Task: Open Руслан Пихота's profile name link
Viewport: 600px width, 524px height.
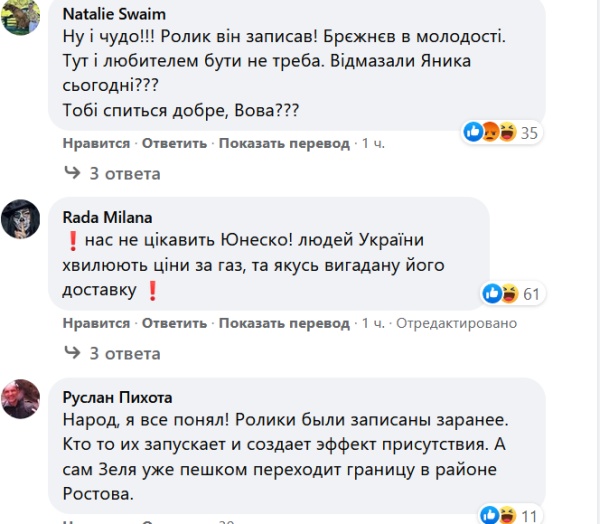Action: pyautogui.click(x=119, y=397)
